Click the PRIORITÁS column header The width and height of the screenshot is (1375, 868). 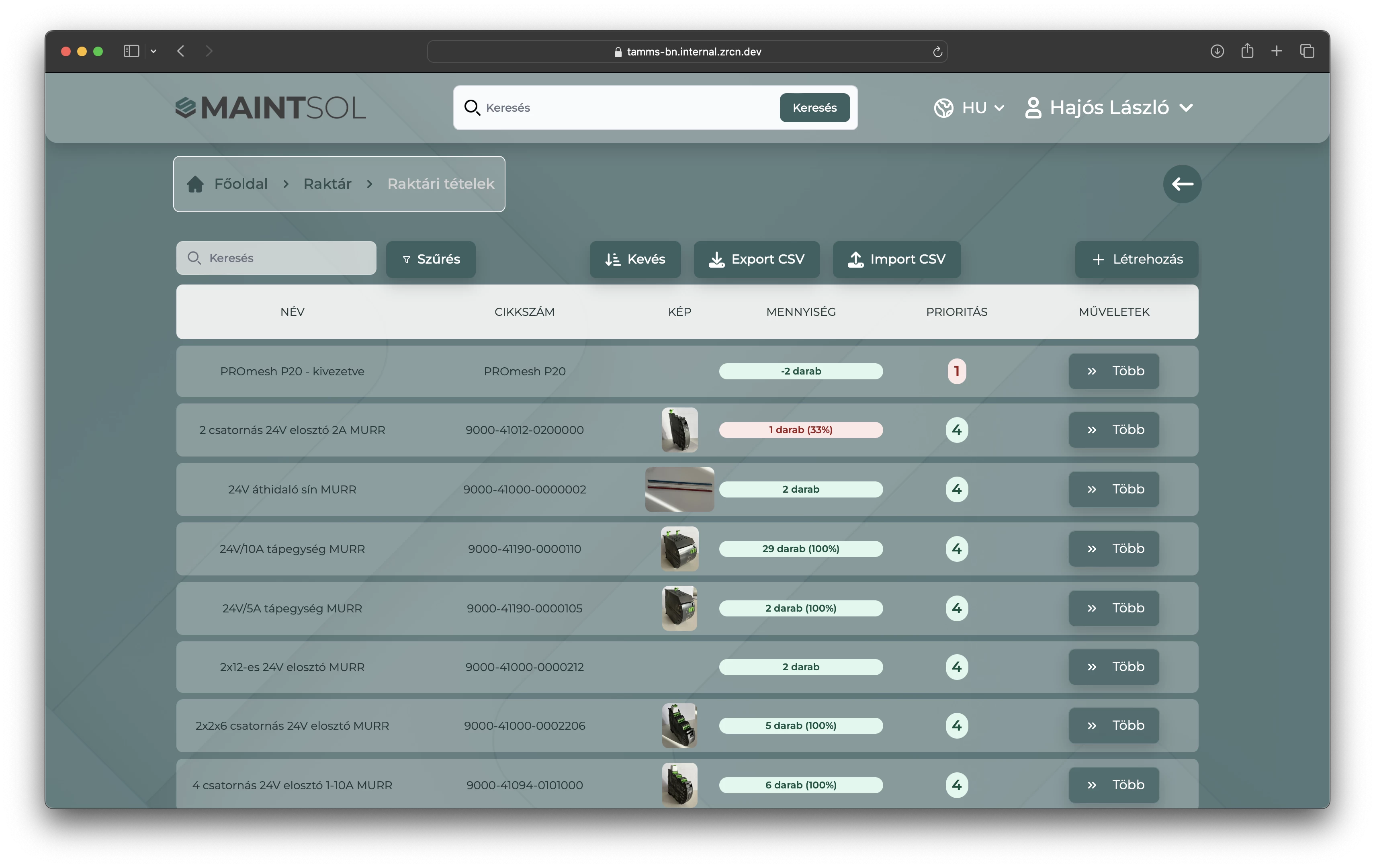tap(956, 312)
